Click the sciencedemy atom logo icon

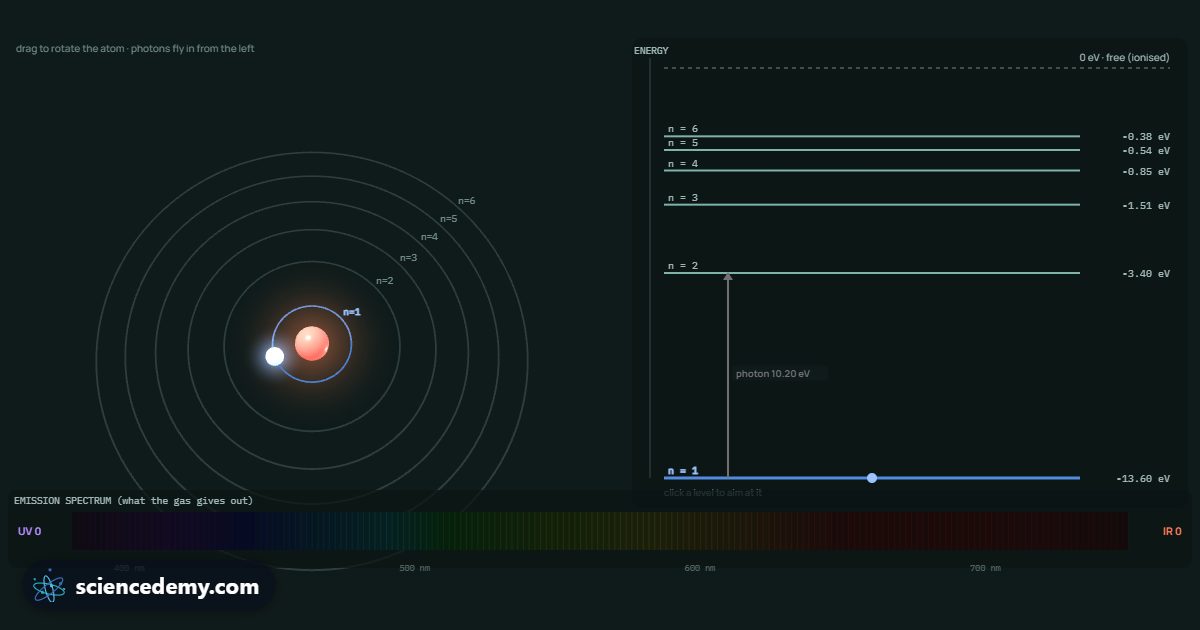[x=49, y=587]
